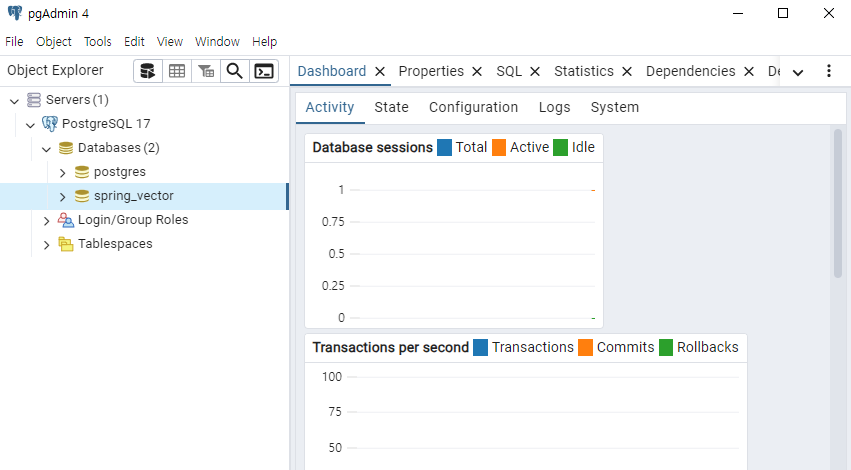
Task: Open the Help menu
Action: (264, 42)
